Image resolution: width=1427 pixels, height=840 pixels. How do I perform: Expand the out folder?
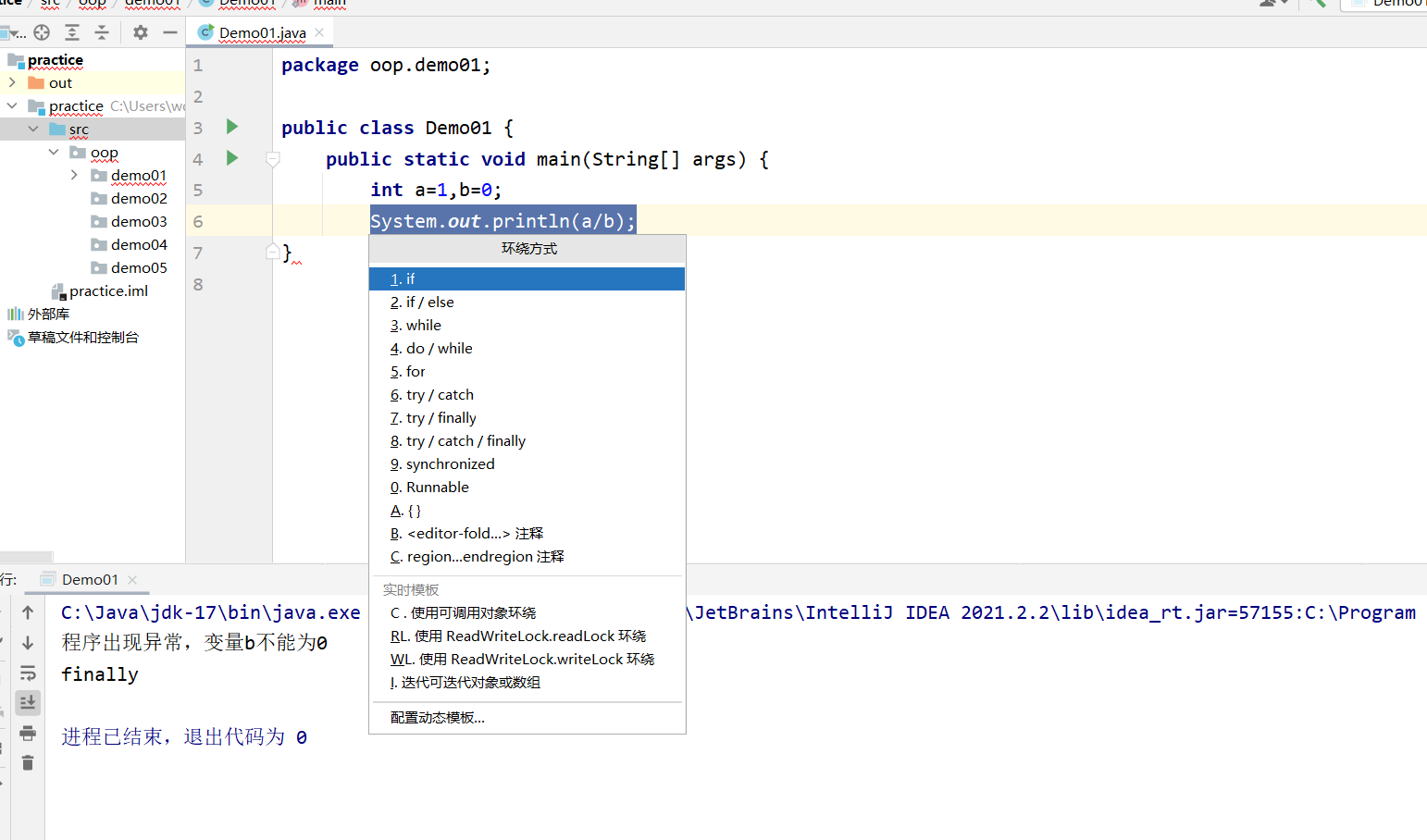(12, 82)
